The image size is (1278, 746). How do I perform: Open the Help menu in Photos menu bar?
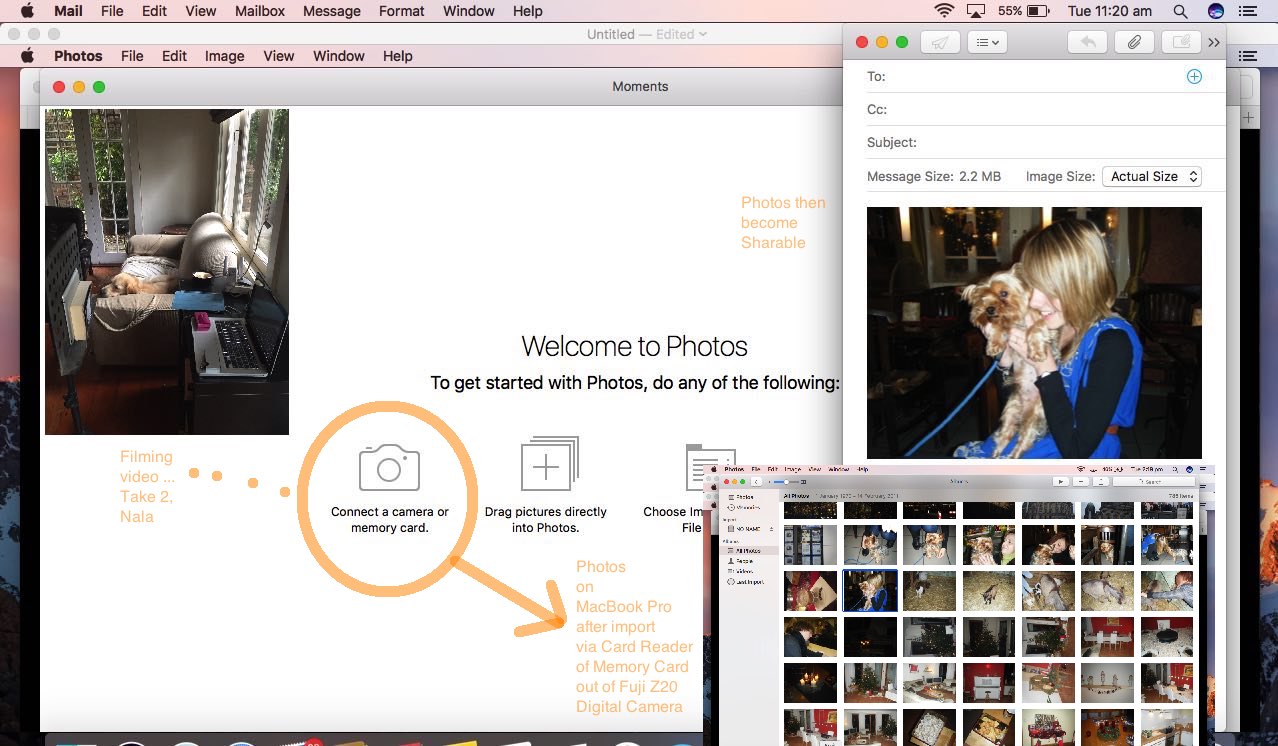[x=397, y=56]
